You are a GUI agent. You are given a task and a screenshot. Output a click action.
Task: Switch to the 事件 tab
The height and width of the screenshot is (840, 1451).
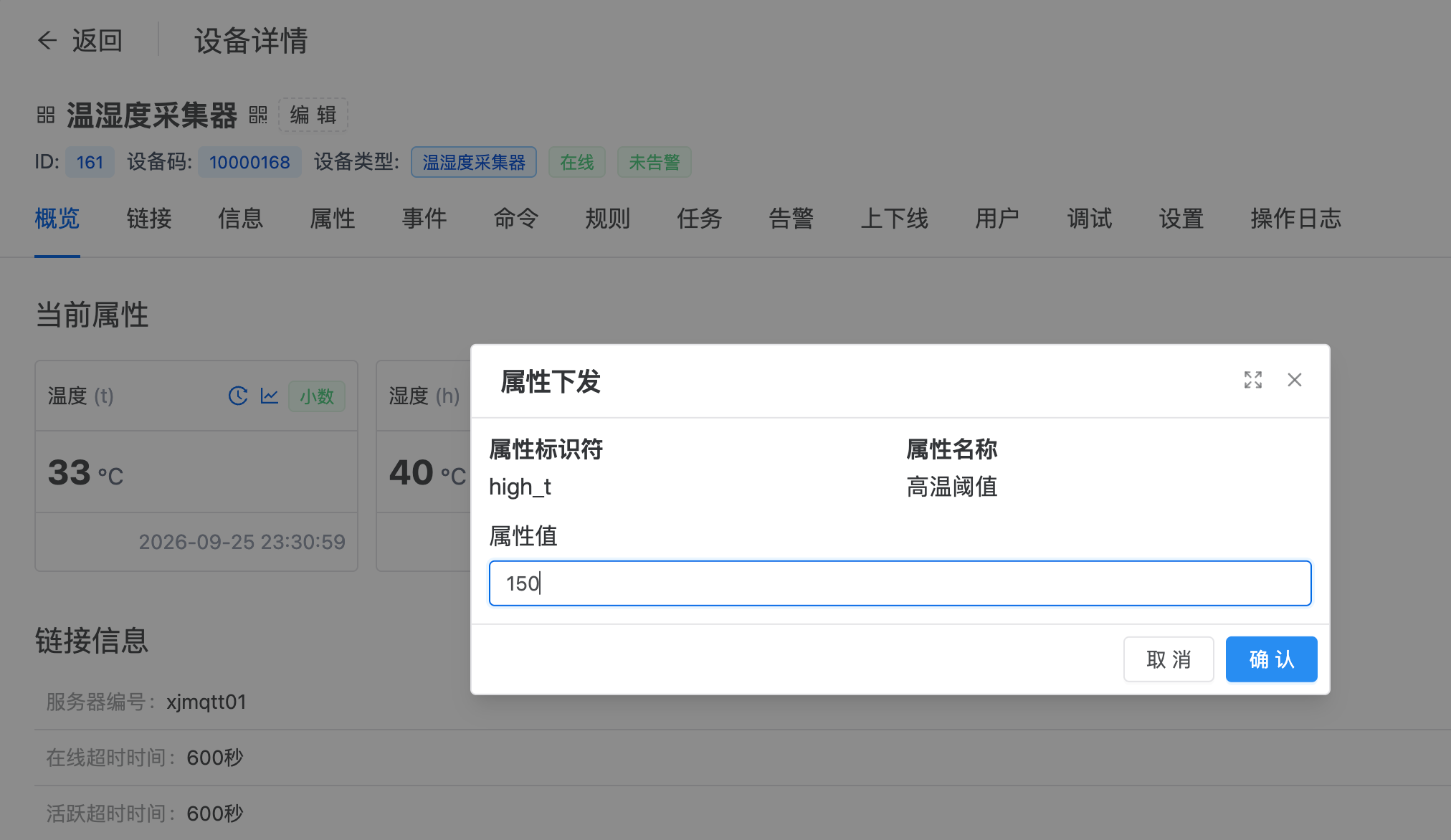tap(424, 218)
